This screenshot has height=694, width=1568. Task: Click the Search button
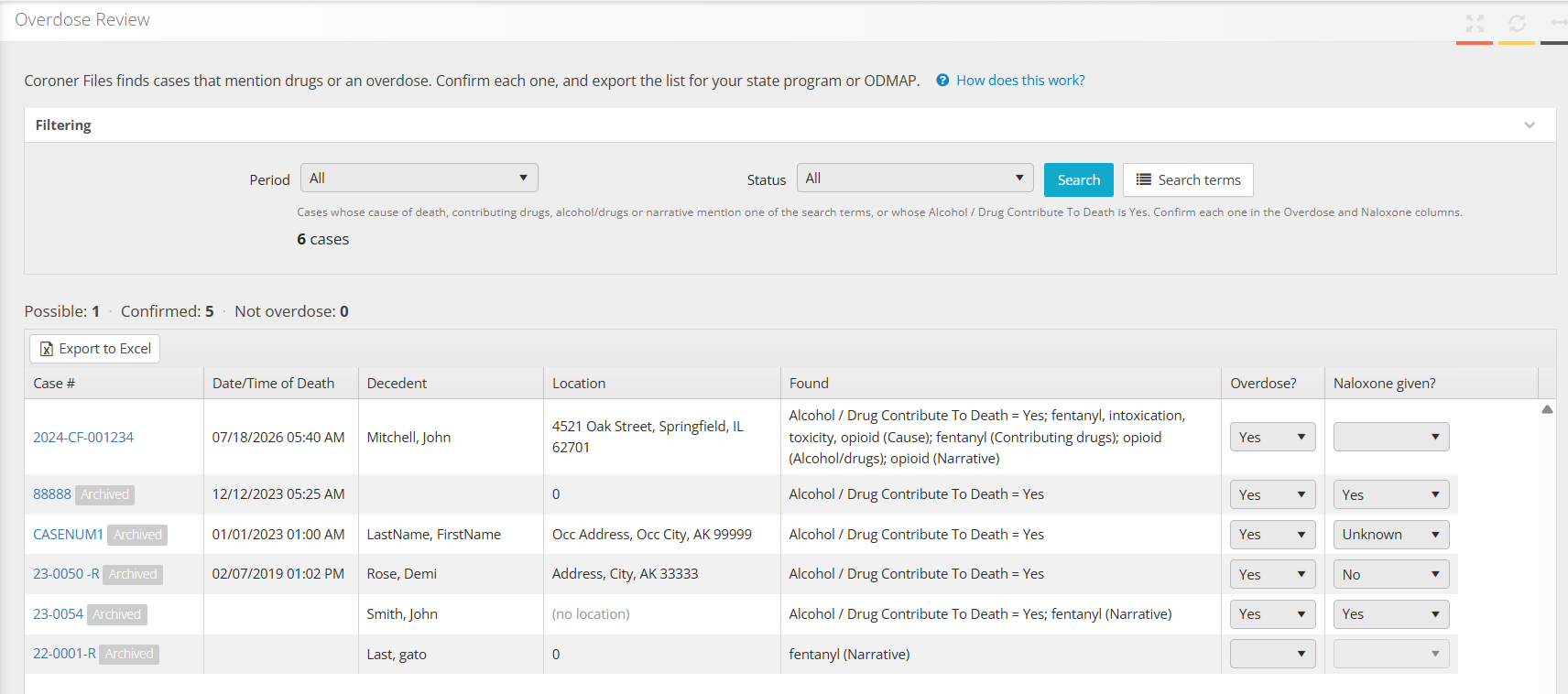click(x=1079, y=179)
